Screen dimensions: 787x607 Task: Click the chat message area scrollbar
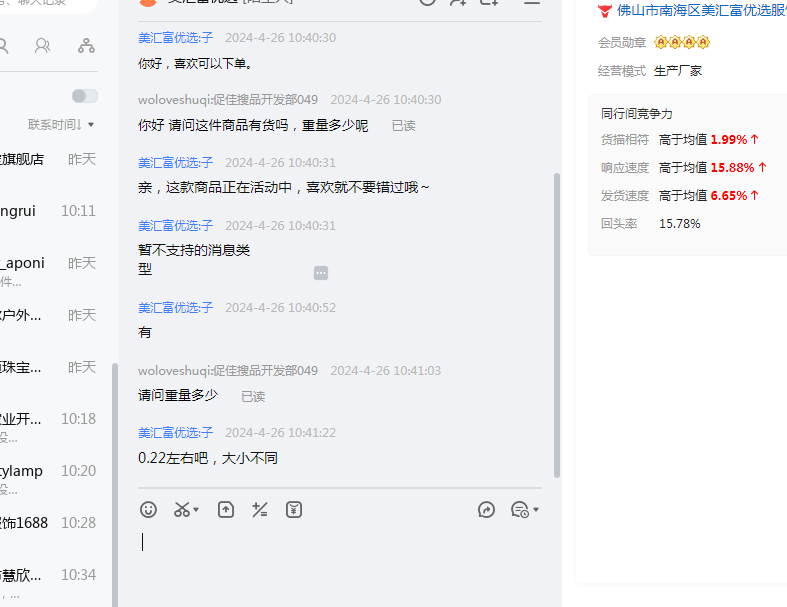click(x=557, y=325)
